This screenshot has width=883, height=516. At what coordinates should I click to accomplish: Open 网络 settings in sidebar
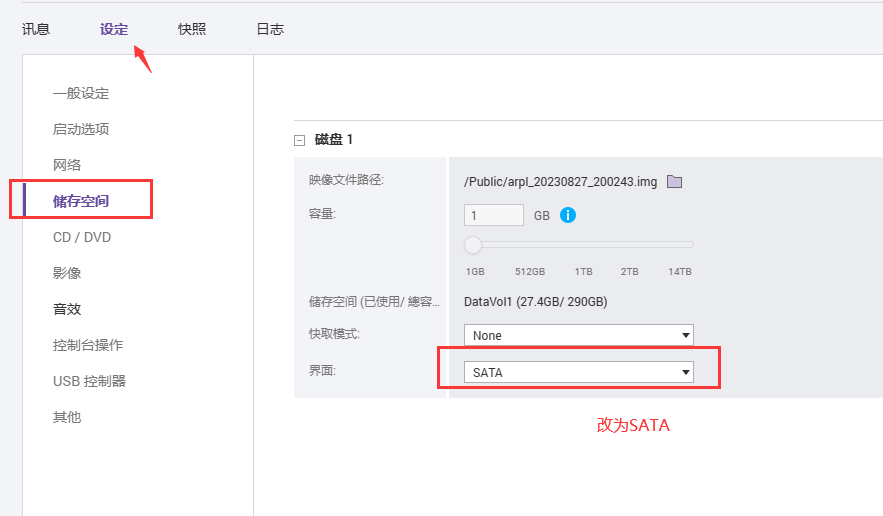click(67, 165)
